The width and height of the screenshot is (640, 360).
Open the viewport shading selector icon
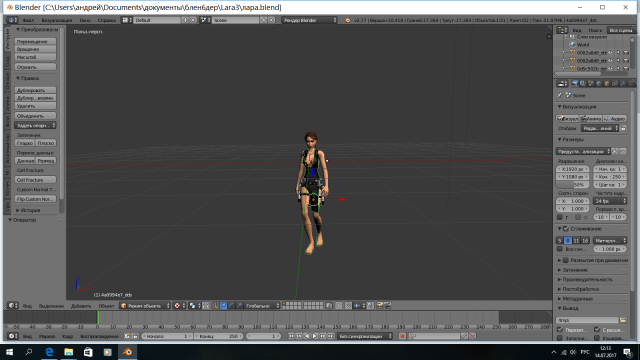(x=179, y=306)
